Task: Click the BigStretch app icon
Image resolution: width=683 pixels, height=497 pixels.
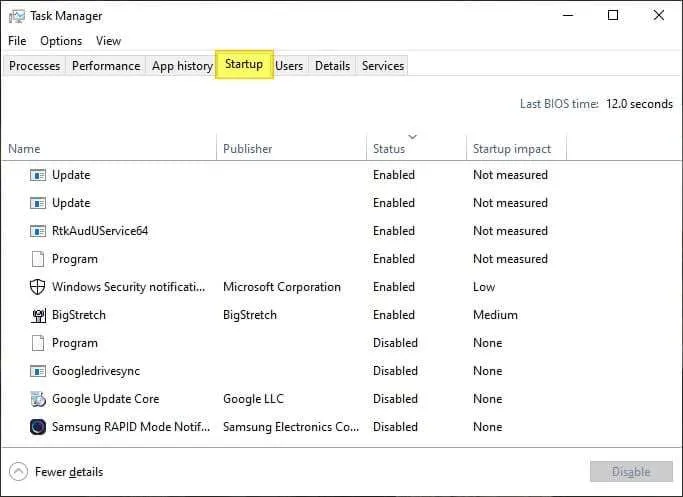Action: [38, 315]
